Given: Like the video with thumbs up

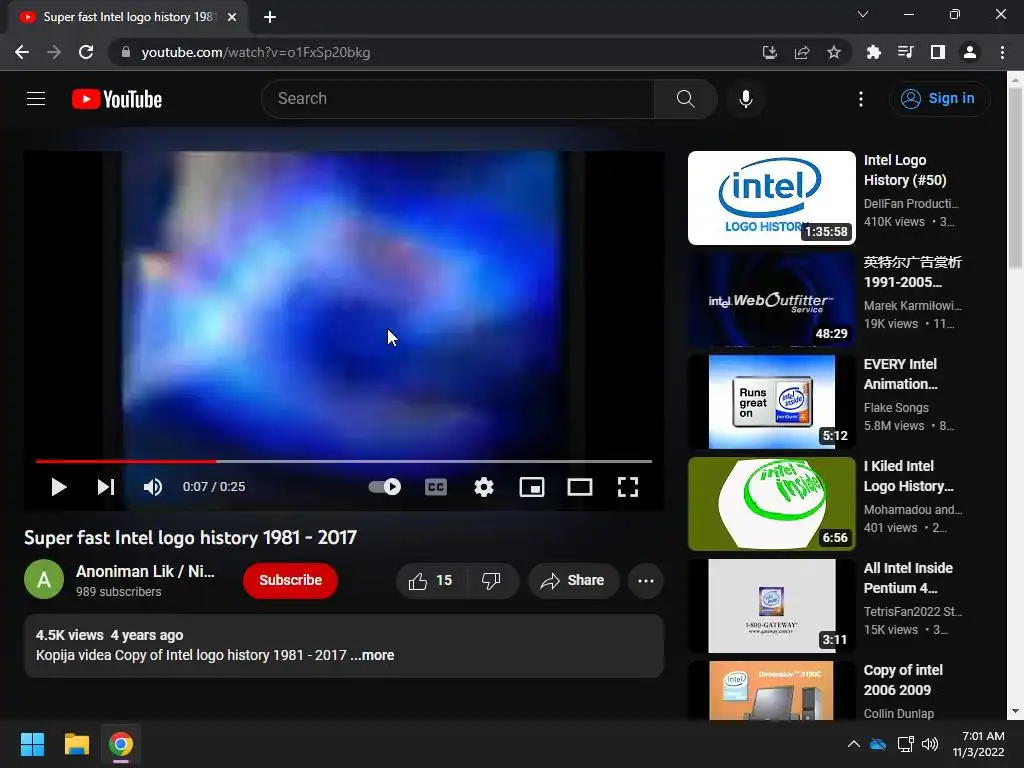Looking at the screenshot, I should click(431, 581).
